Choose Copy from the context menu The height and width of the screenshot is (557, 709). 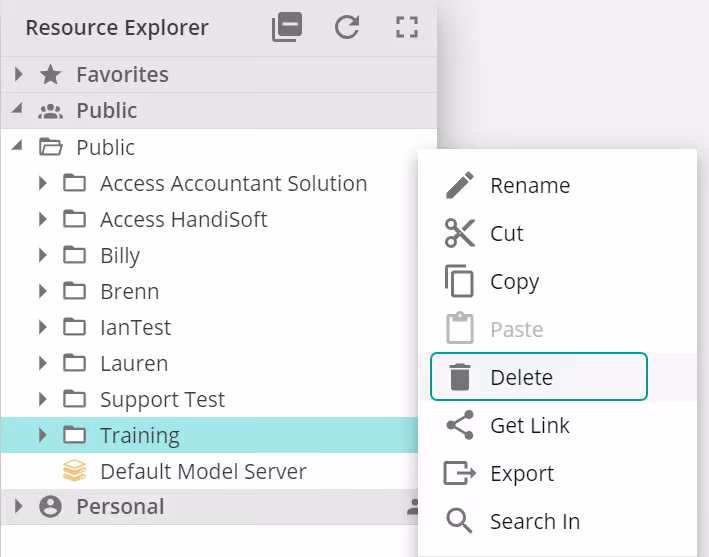pos(514,282)
